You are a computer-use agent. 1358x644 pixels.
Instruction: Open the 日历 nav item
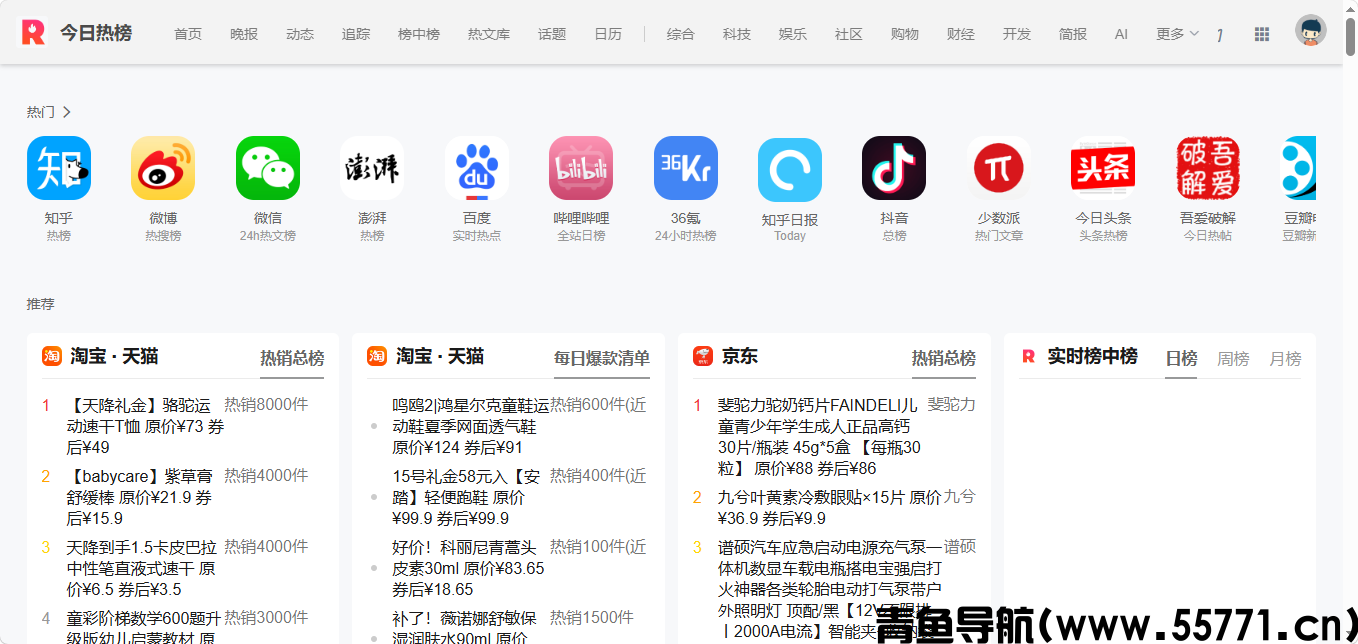(608, 34)
